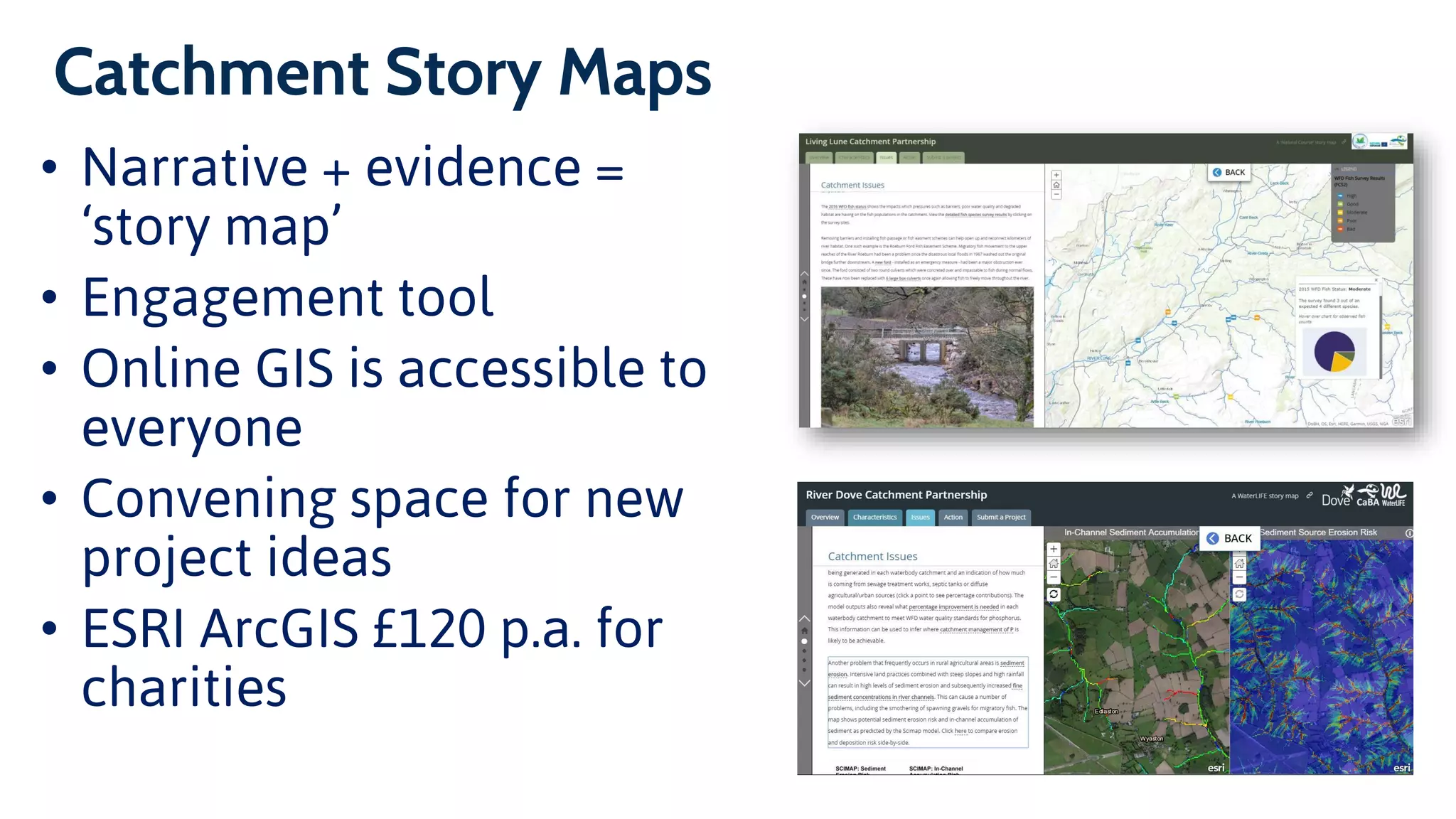Click home extent button on Living Lune map
Screen dimensions: 1456x819
click(1056, 185)
